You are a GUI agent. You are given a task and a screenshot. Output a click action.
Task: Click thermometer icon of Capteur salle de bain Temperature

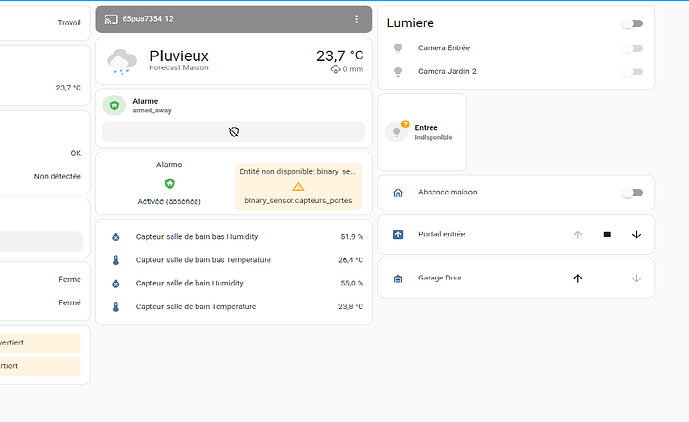(x=116, y=307)
